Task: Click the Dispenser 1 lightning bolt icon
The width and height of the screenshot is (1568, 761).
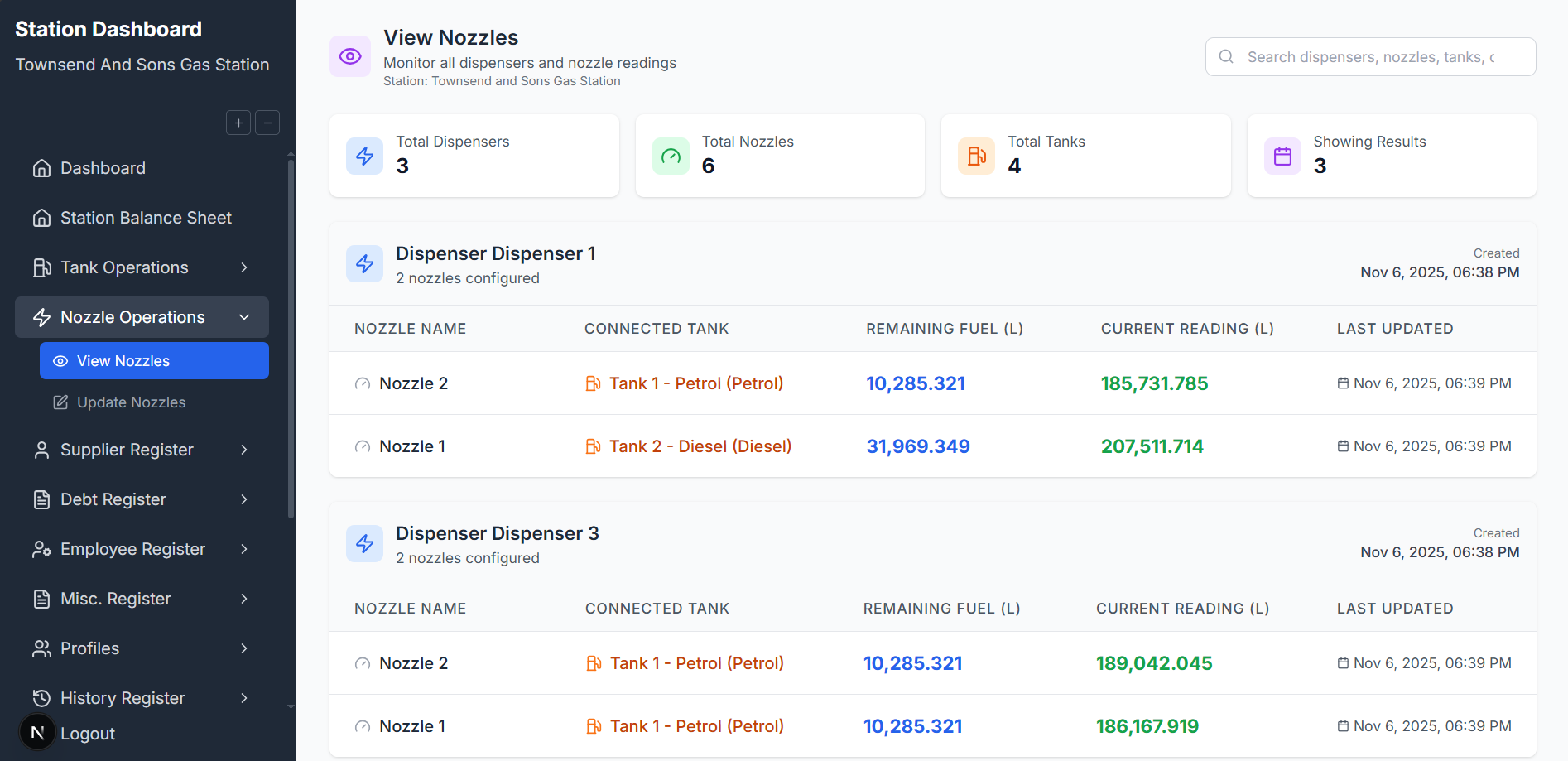Action: (x=364, y=263)
